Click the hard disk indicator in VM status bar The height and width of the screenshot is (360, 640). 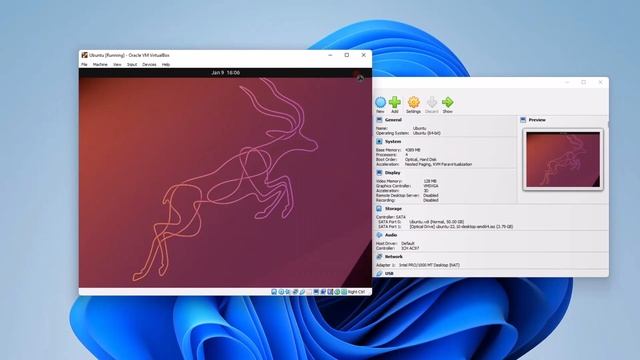(274, 292)
